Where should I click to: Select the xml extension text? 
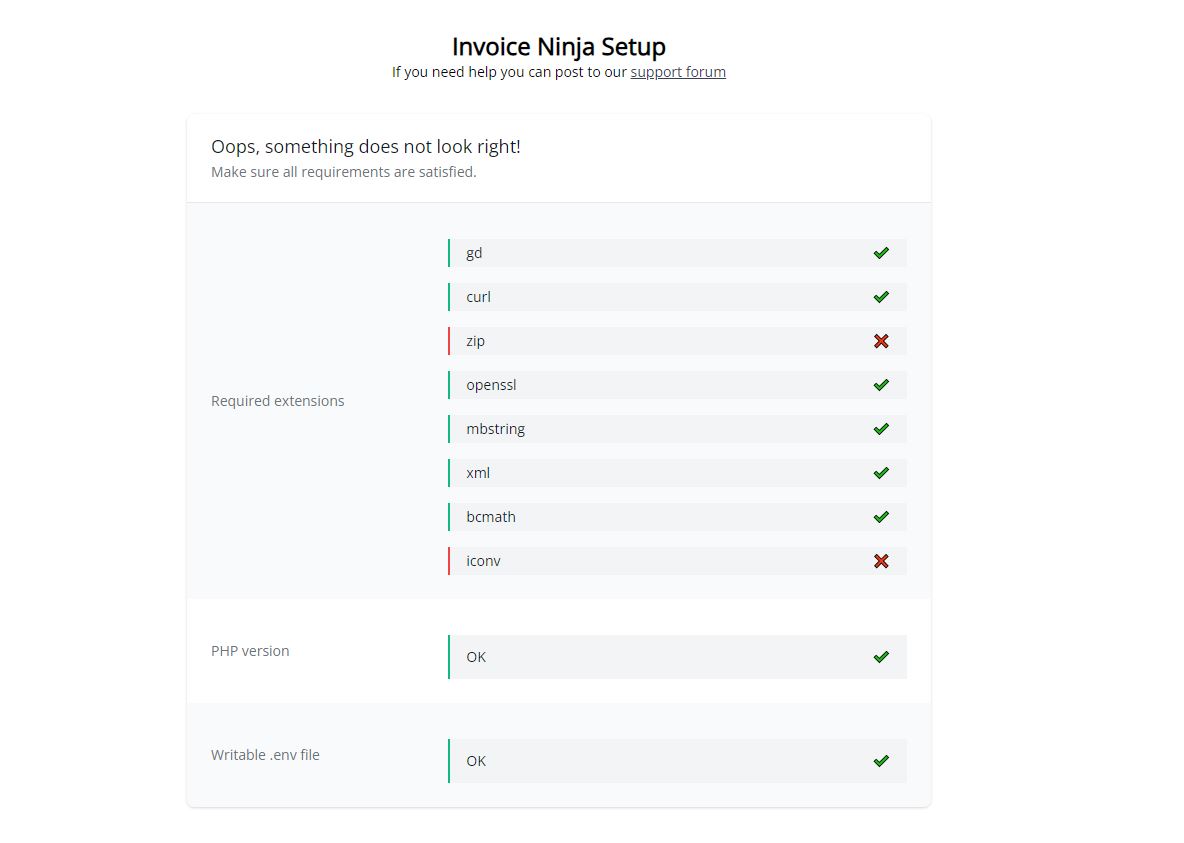tap(478, 473)
